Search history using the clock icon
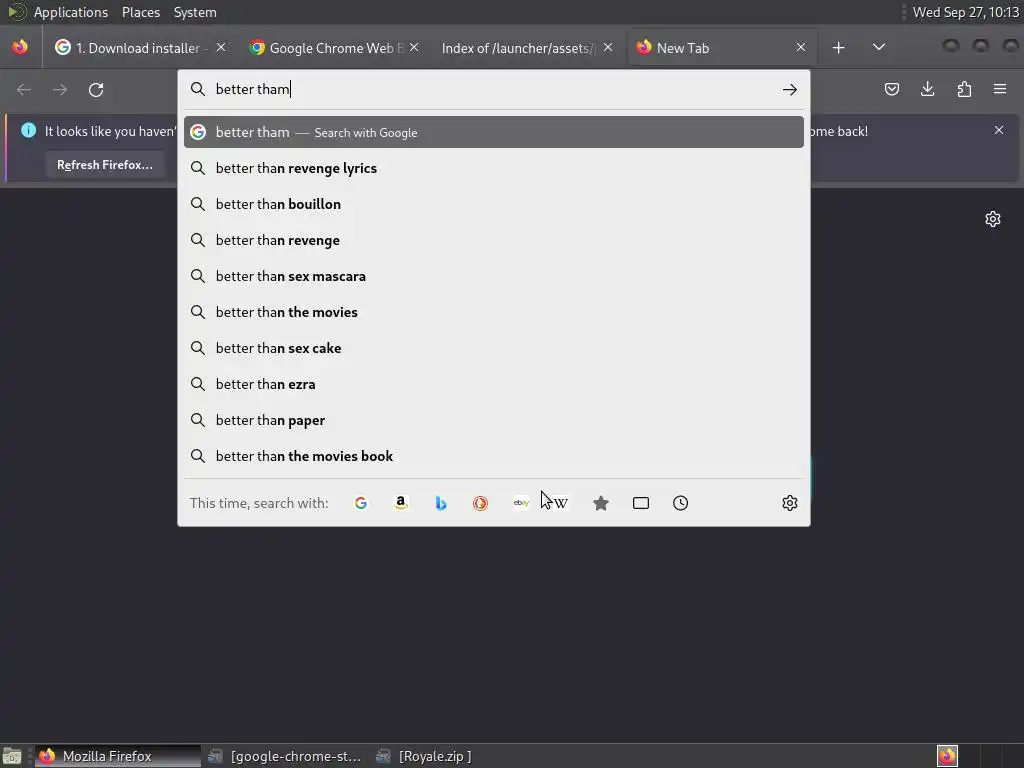The height and width of the screenshot is (768, 1024). coord(680,503)
